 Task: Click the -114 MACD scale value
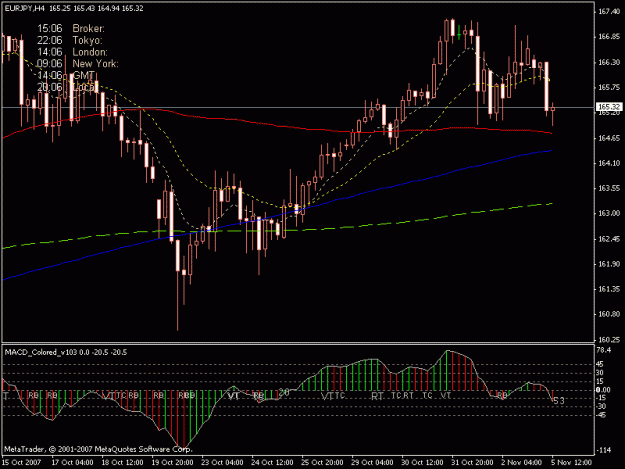(604, 450)
